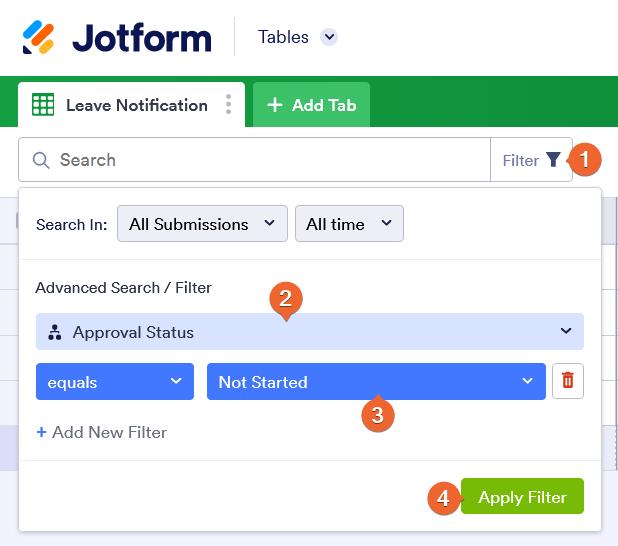
Task: Click the Approval Status field icon
Action: [x=55, y=332]
